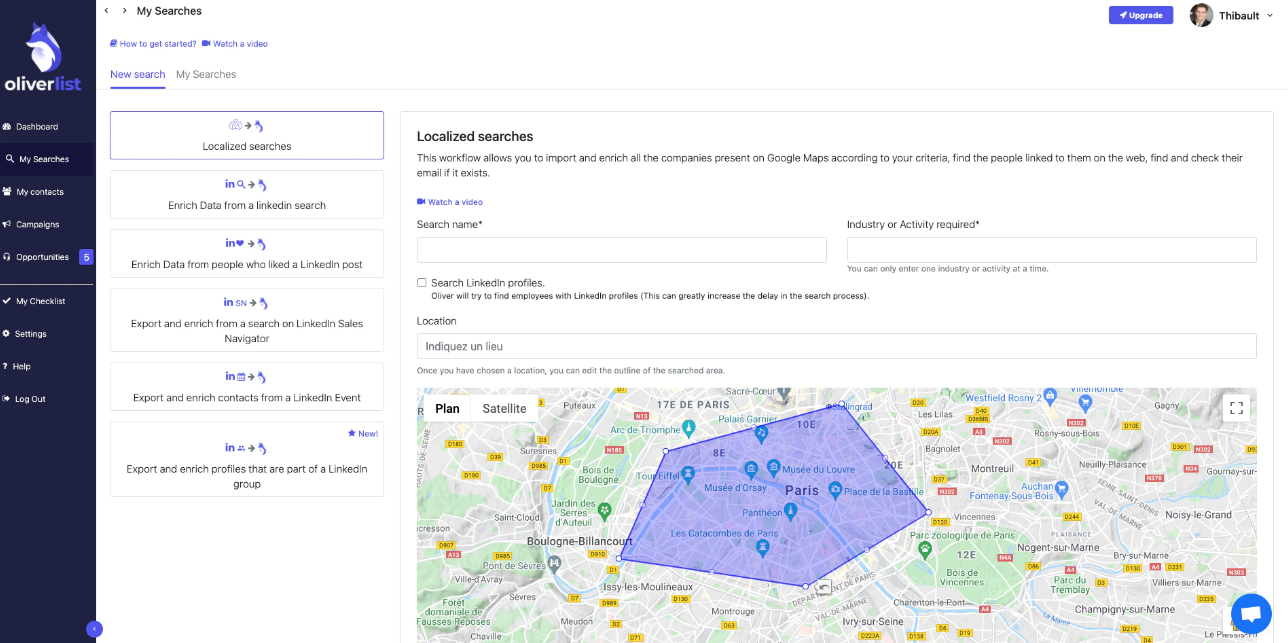Screen dimensions: 1288x643
Task: Select Enrich Data from a LinkedIn search
Action: (247, 194)
